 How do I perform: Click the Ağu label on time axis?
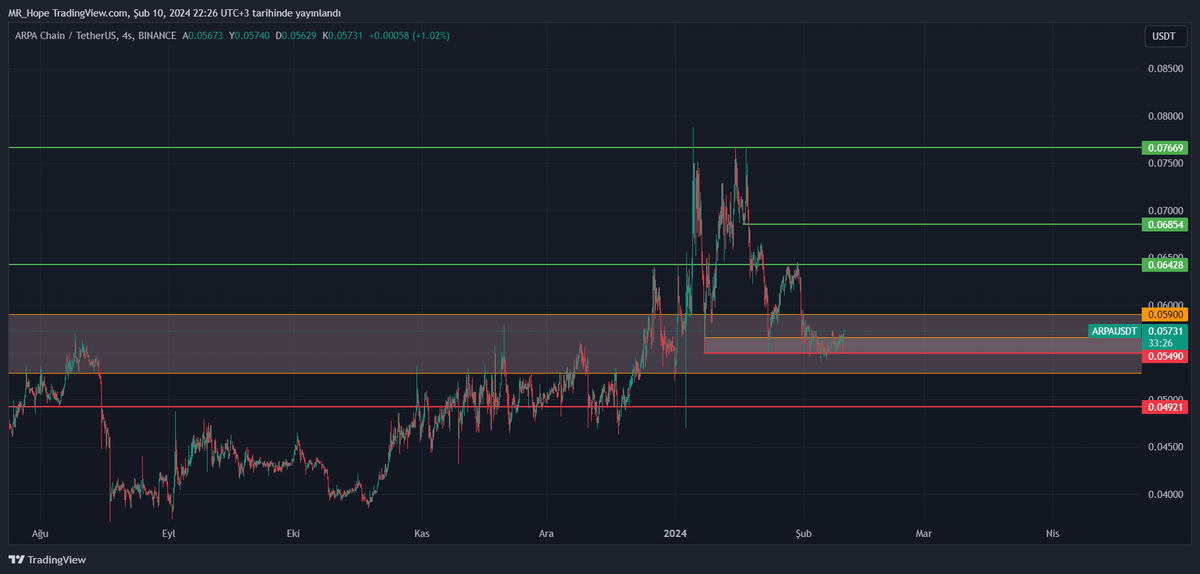(x=41, y=534)
